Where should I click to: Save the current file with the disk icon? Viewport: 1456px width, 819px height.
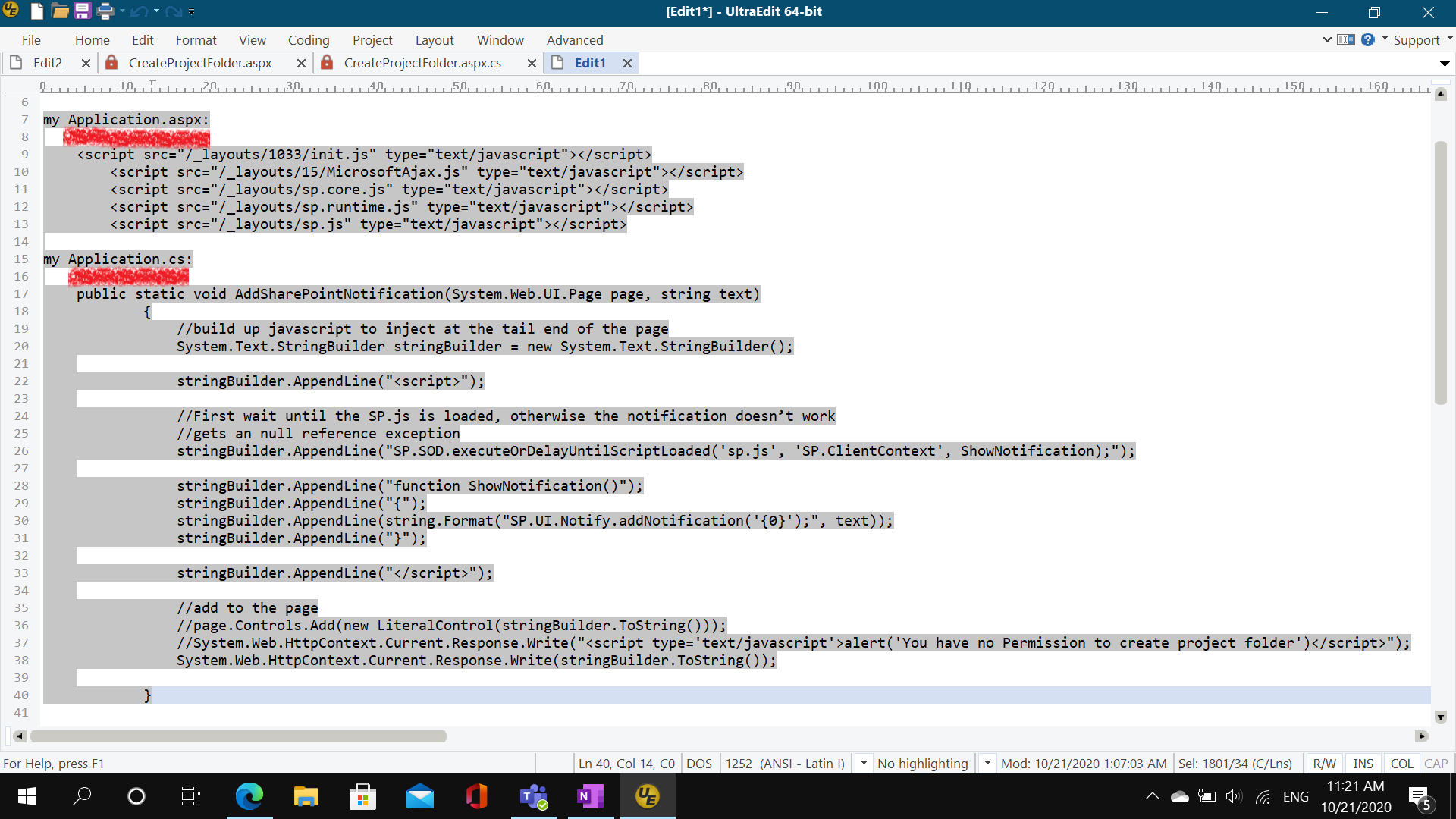[x=82, y=11]
